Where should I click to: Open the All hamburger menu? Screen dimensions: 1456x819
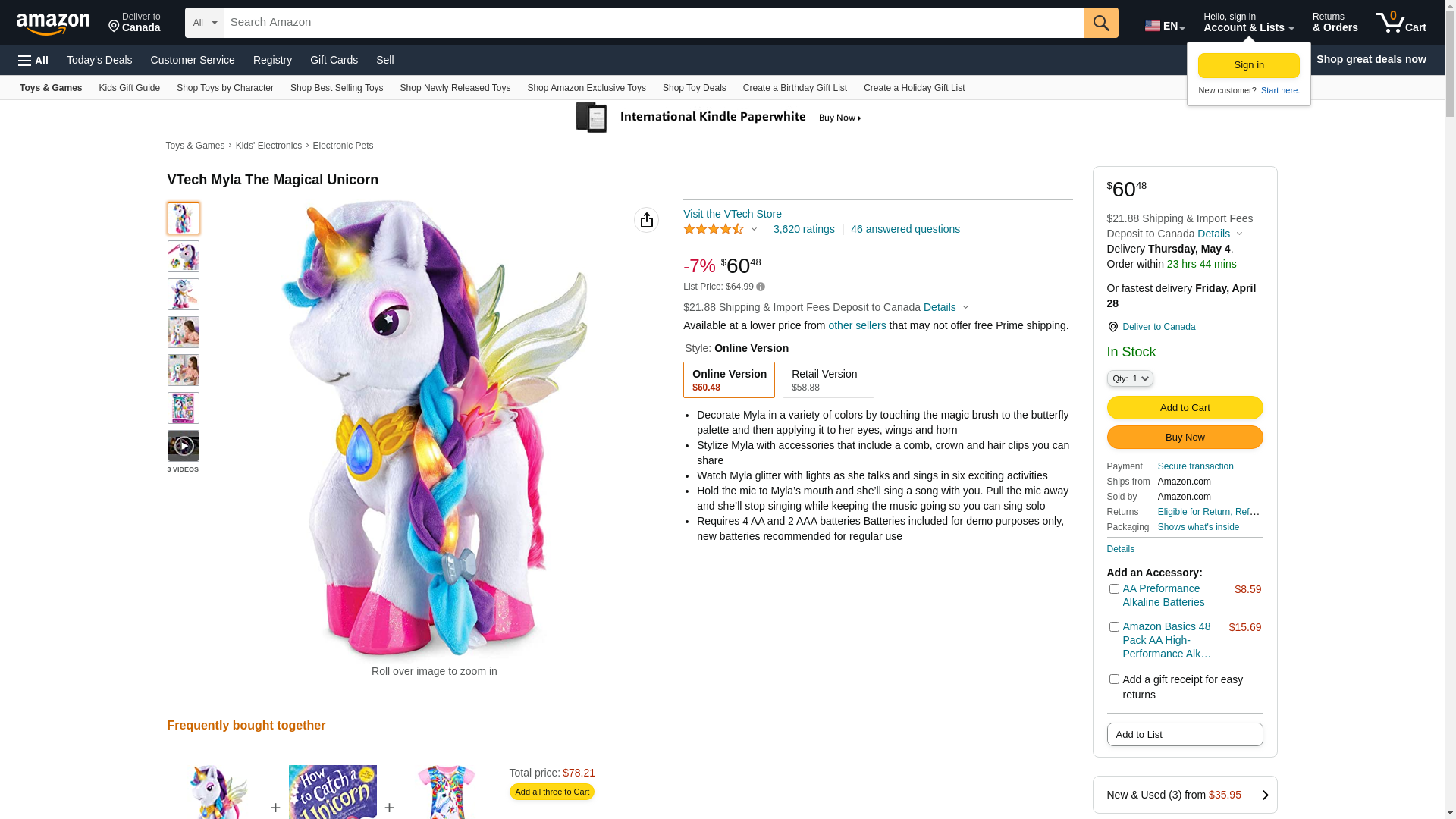tap(33, 60)
